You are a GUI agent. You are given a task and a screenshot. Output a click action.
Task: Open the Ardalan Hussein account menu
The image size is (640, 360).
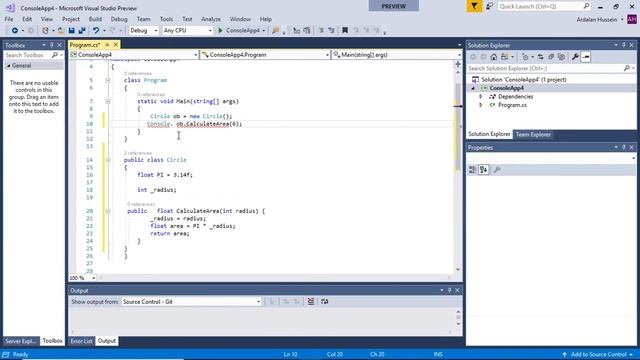(x=600, y=20)
